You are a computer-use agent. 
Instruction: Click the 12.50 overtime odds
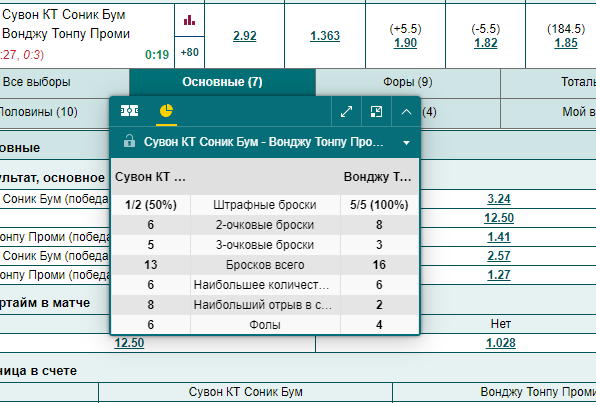(129, 343)
